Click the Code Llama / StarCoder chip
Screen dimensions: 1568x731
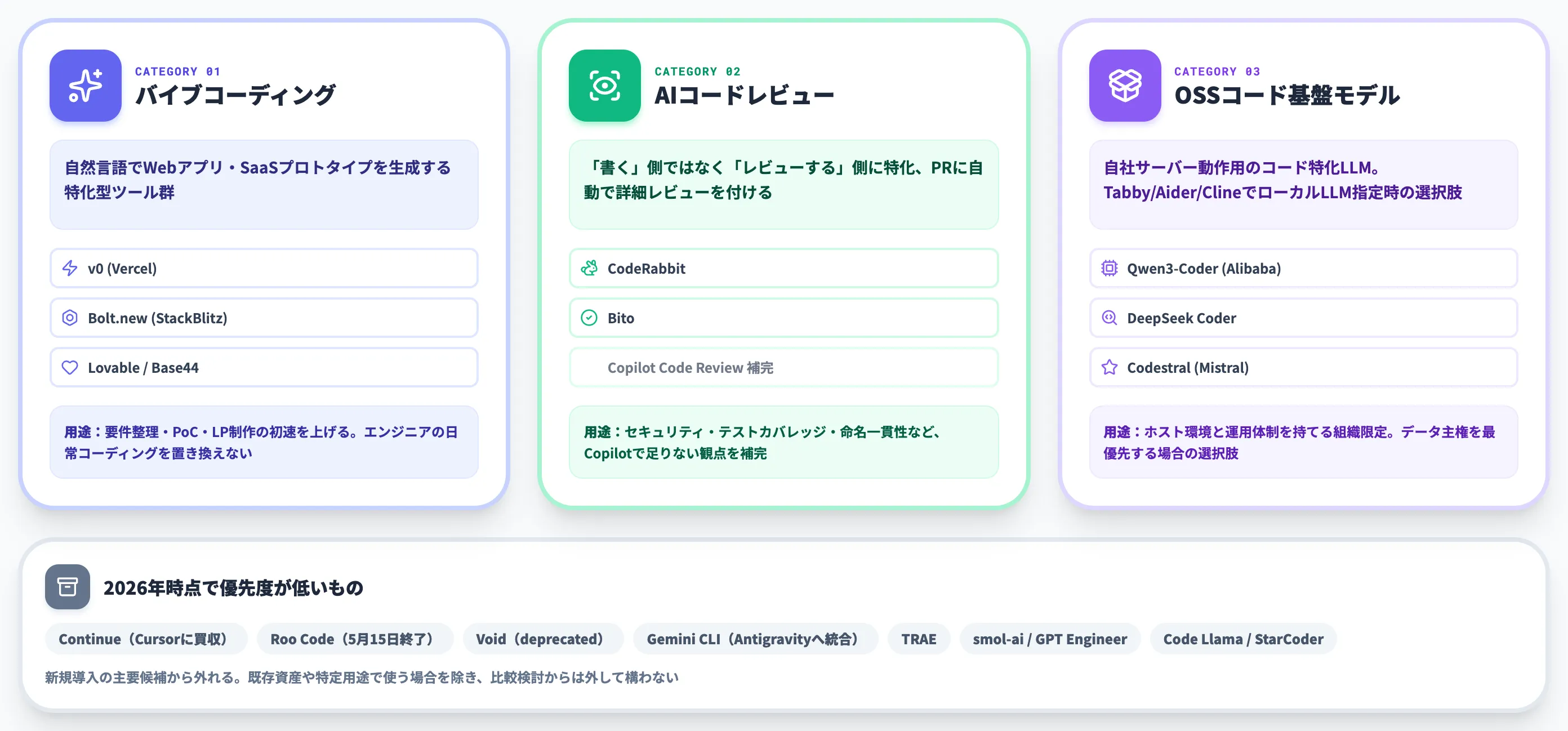pyautogui.click(x=1243, y=639)
